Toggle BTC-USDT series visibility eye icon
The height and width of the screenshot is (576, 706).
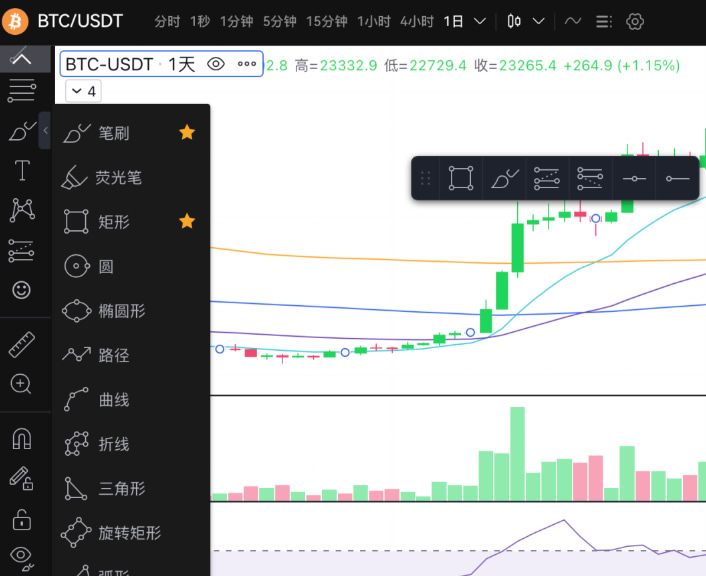pyautogui.click(x=216, y=64)
